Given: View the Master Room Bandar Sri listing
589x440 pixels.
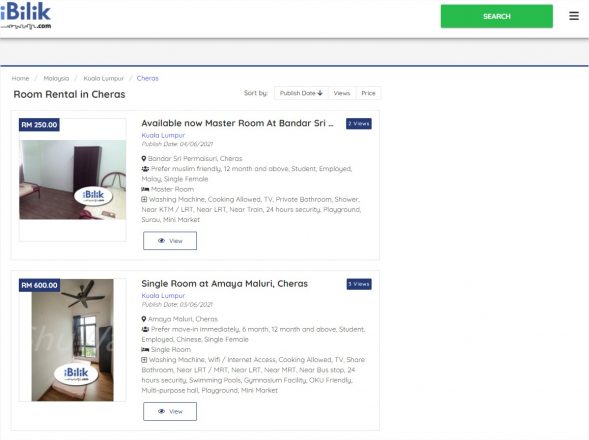Looking at the screenshot, I should click(x=170, y=240).
